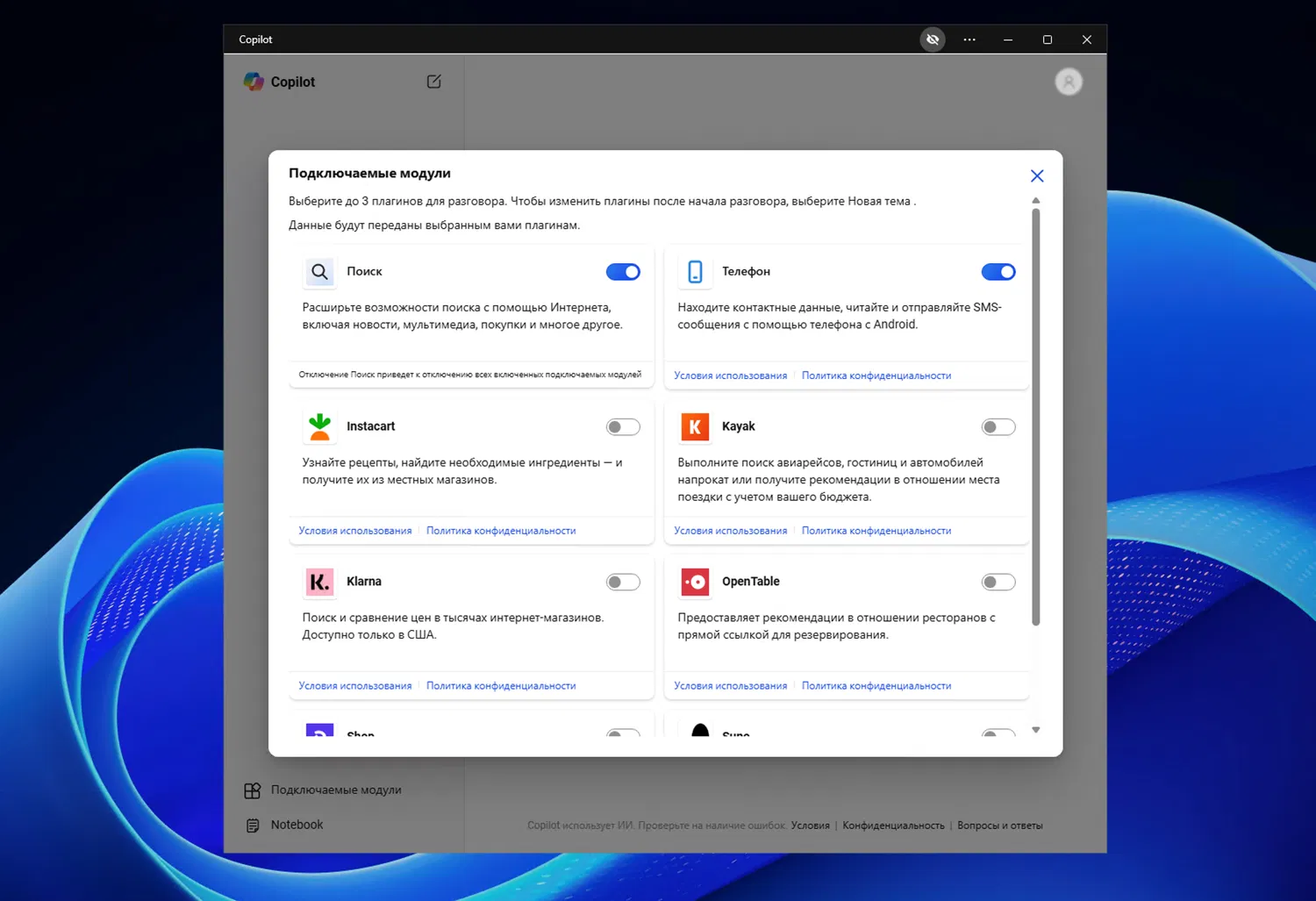The image size is (1316, 901).
Task: Start a new chat with the compose icon
Action: point(433,82)
